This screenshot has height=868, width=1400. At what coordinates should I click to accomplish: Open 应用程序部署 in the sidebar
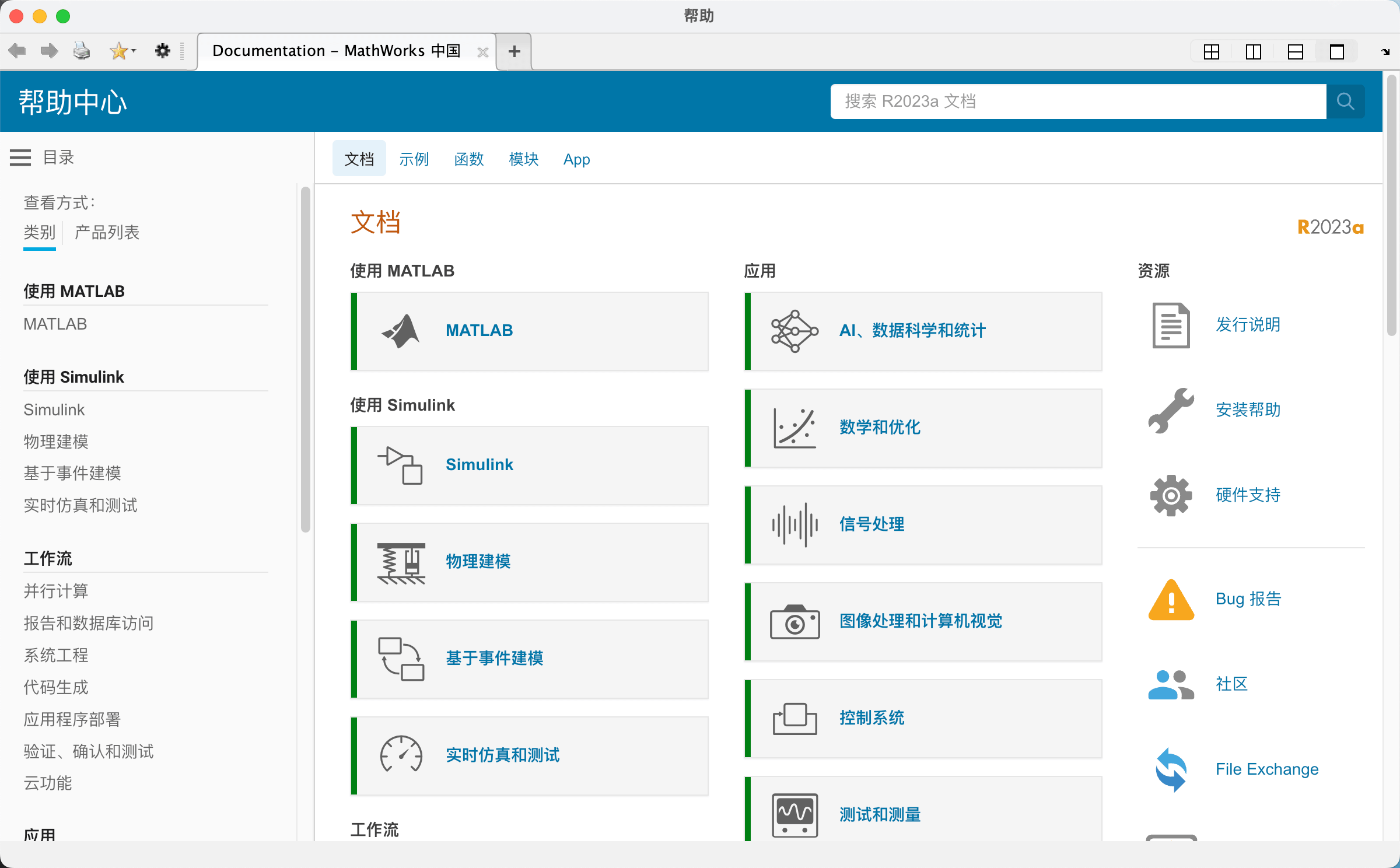point(72,719)
